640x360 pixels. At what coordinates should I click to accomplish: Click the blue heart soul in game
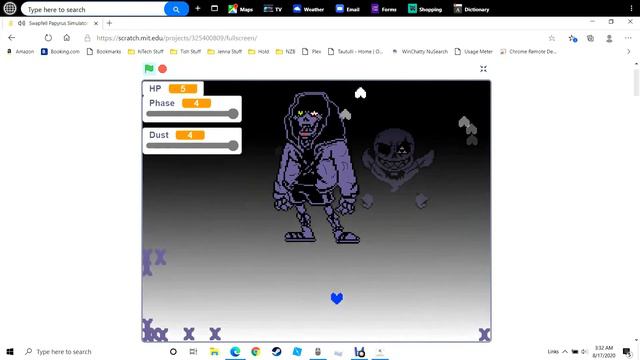click(337, 298)
